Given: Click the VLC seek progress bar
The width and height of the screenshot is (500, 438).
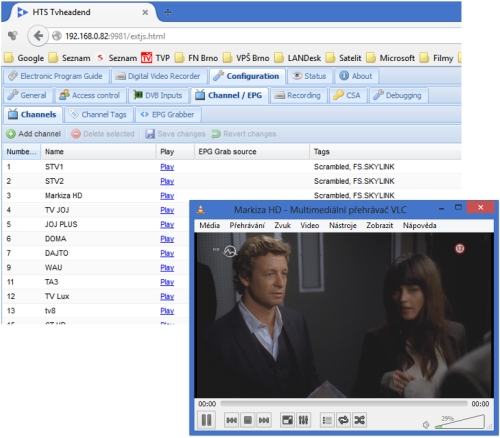Looking at the screenshot, I should (344, 404).
